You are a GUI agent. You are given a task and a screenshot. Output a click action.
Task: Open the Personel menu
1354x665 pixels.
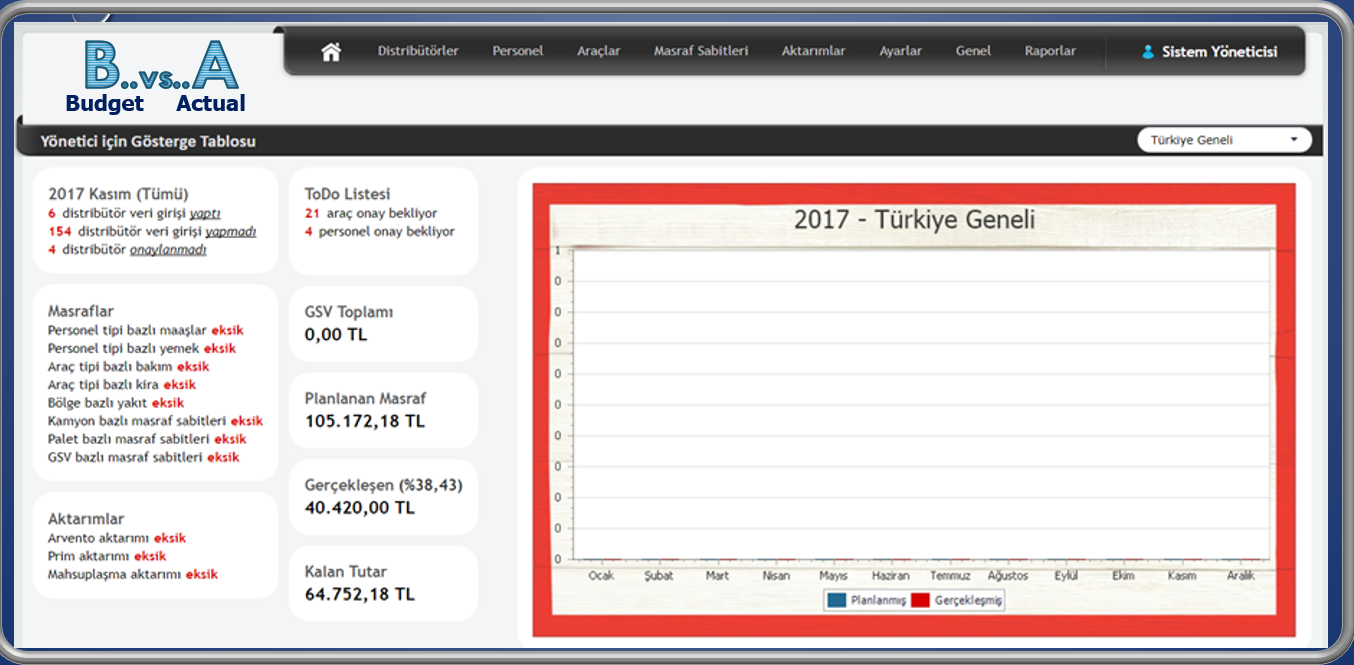click(517, 51)
